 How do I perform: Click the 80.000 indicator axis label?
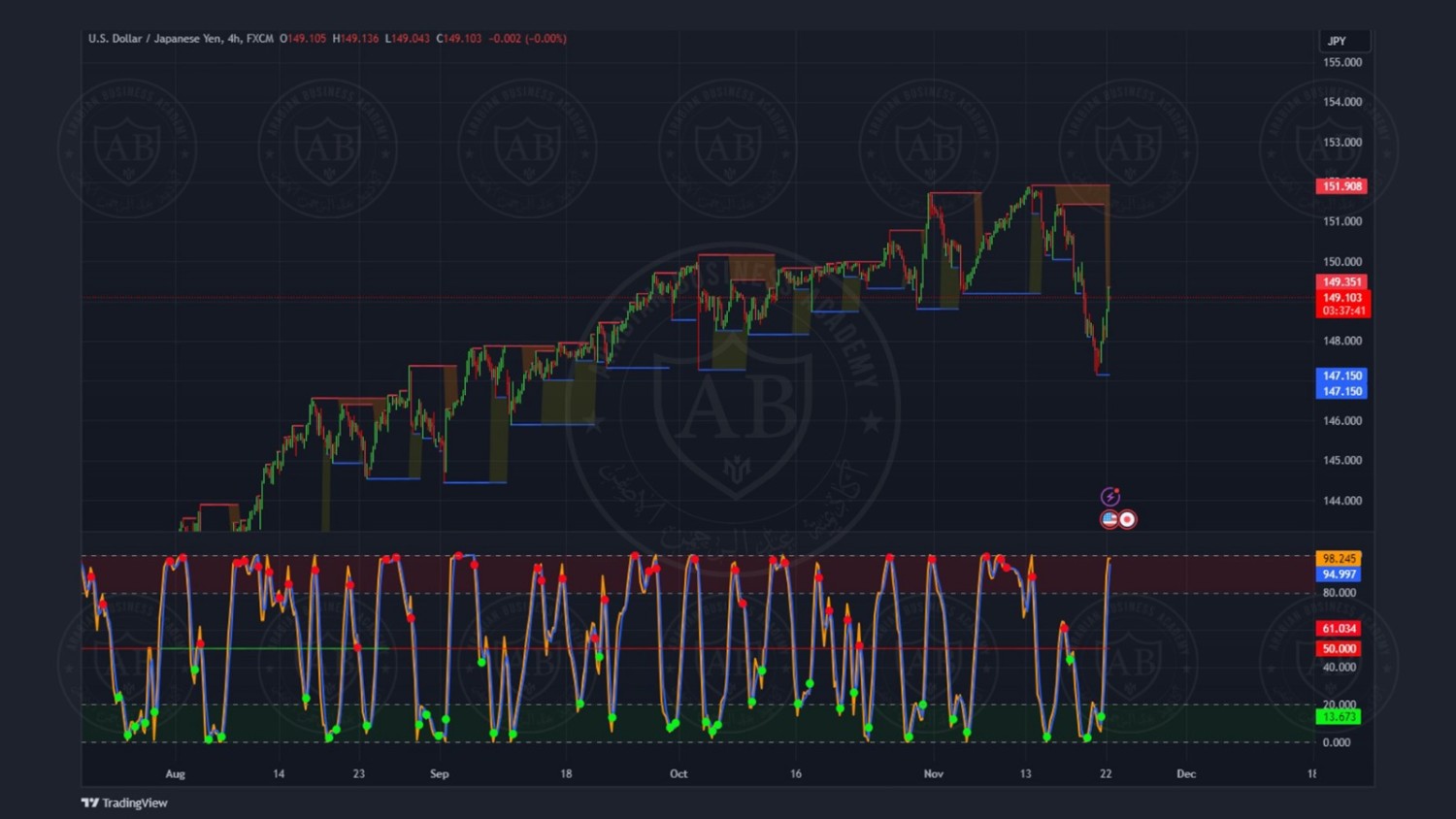tap(1339, 593)
